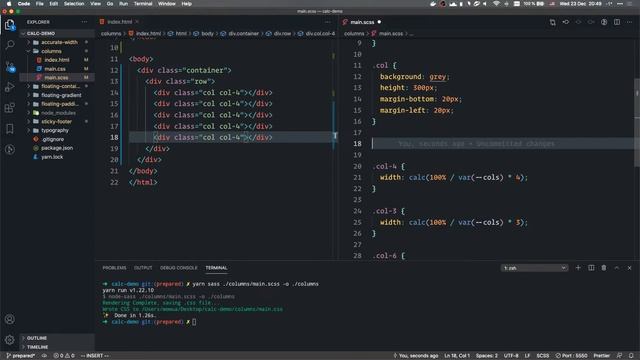Click Spaces: 2 indentation setting

tap(487, 356)
